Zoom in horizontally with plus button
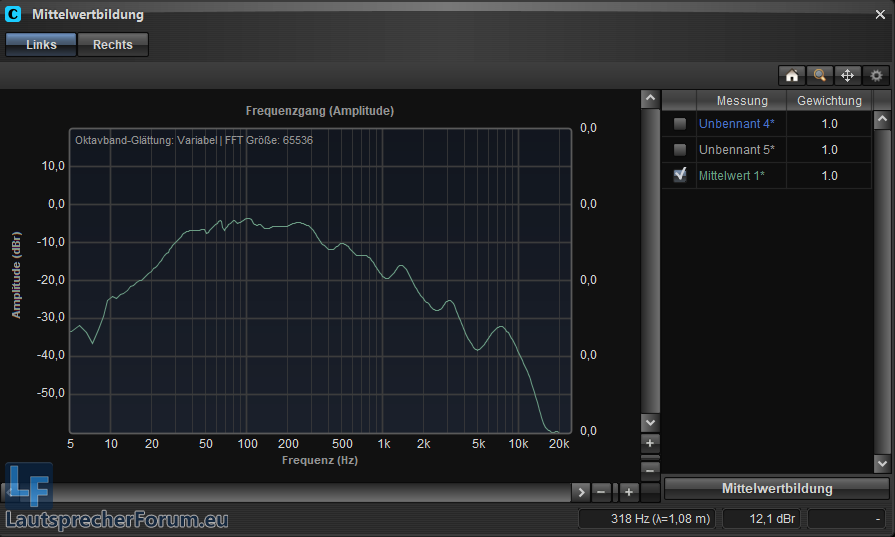Image resolution: width=895 pixels, height=537 pixels. pos(628,492)
